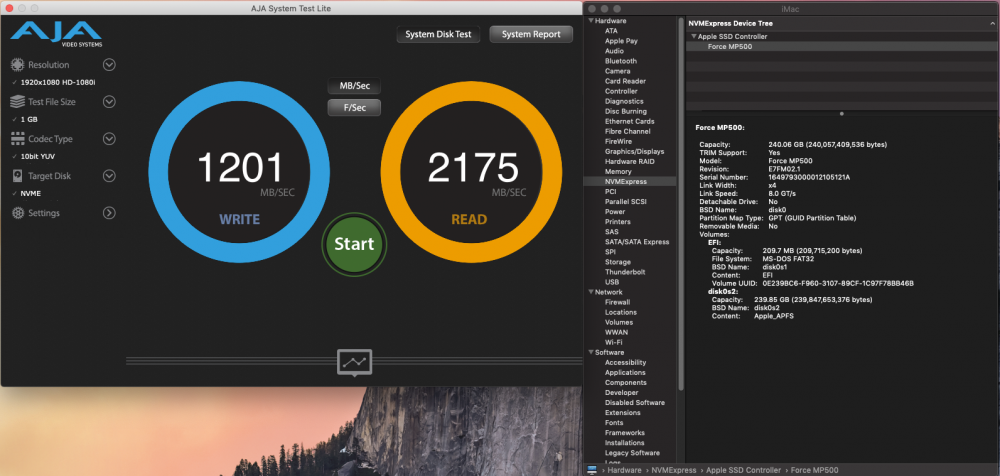Click the Codec Type film icon
1000x476 pixels.
pos(18,139)
